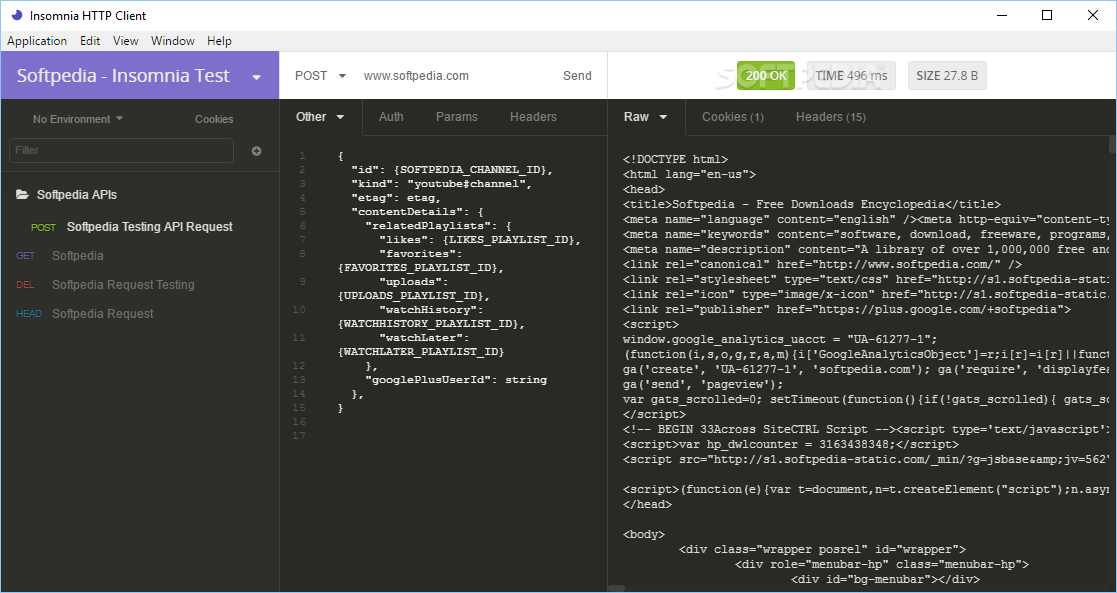The image size is (1117, 593).
Task: Open the Application menu
Action: [37, 41]
